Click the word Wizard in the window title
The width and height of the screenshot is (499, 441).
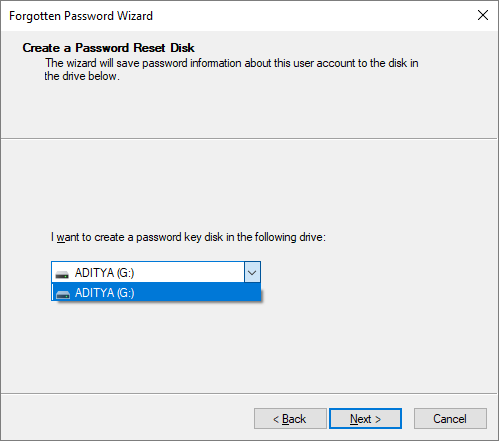click(x=135, y=16)
